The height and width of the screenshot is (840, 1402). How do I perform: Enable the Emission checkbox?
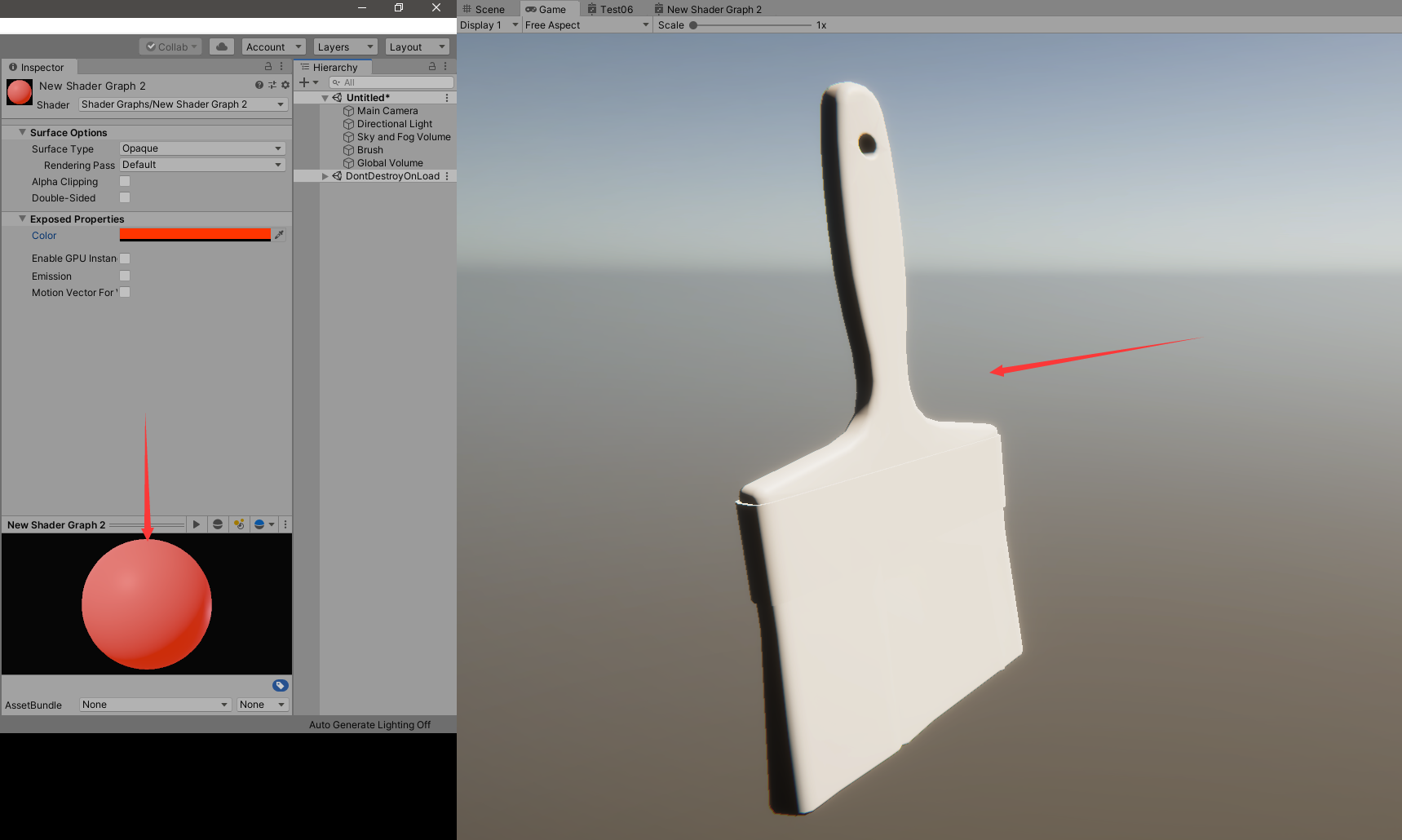point(124,276)
